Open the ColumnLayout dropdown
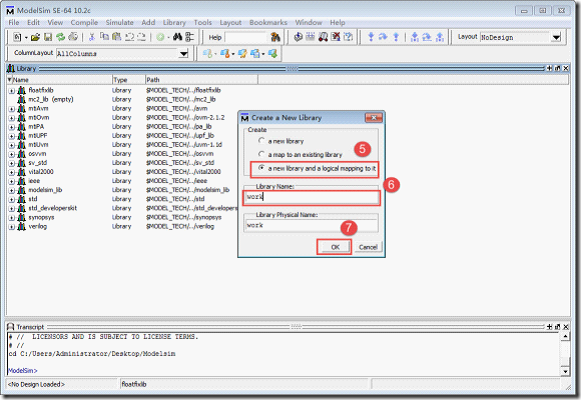 [x=183, y=54]
